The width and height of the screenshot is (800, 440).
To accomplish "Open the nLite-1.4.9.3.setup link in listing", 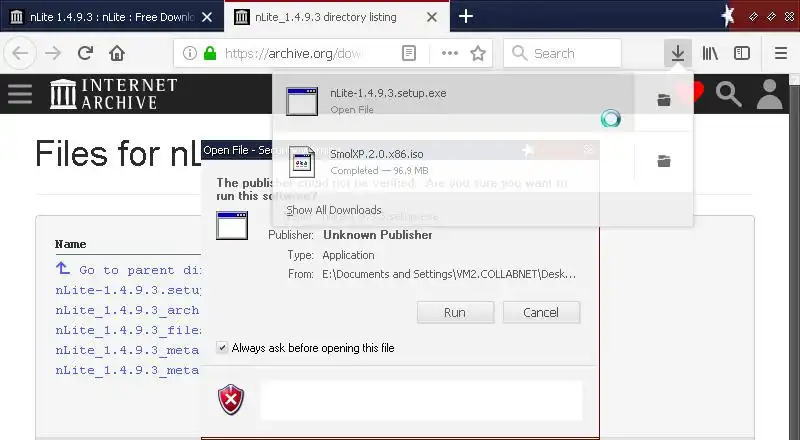I will pos(128,290).
